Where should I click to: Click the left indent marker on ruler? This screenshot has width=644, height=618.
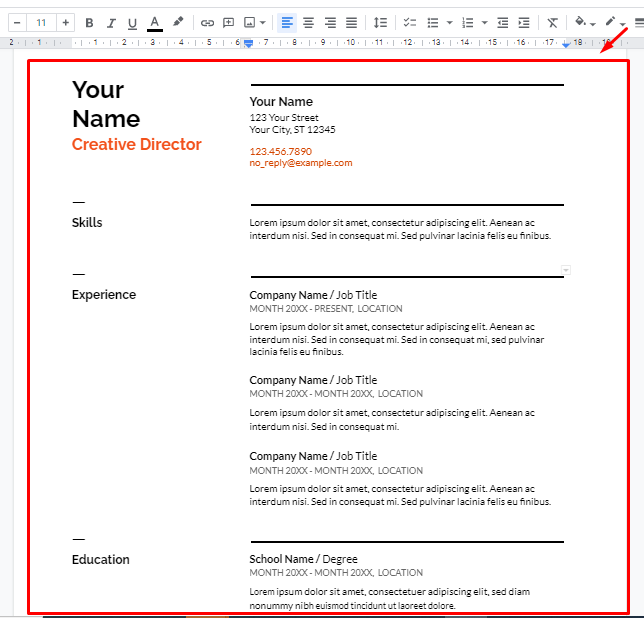(x=248, y=43)
